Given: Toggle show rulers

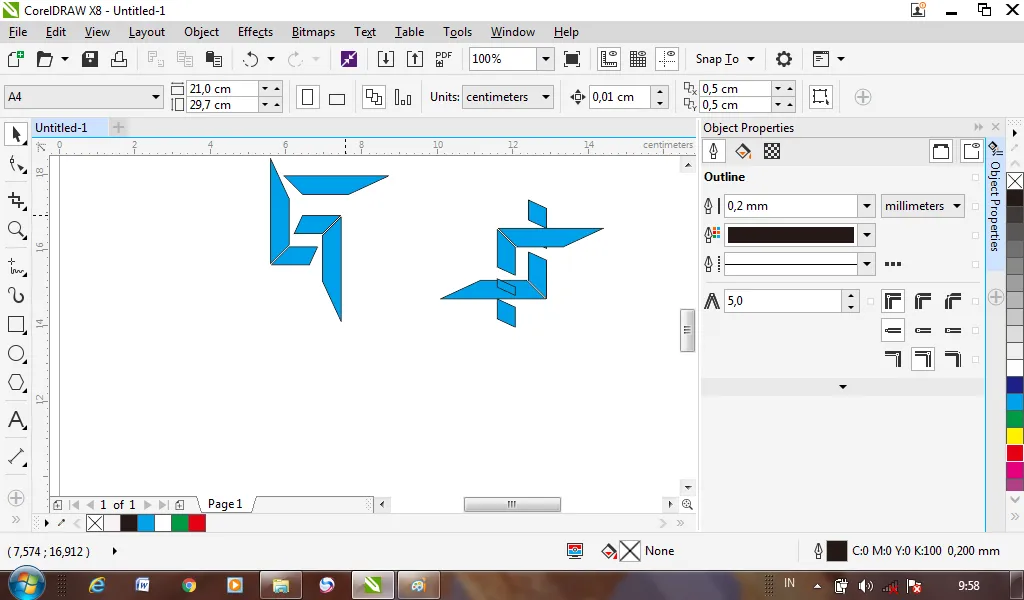Looking at the screenshot, I should [x=609, y=59].
